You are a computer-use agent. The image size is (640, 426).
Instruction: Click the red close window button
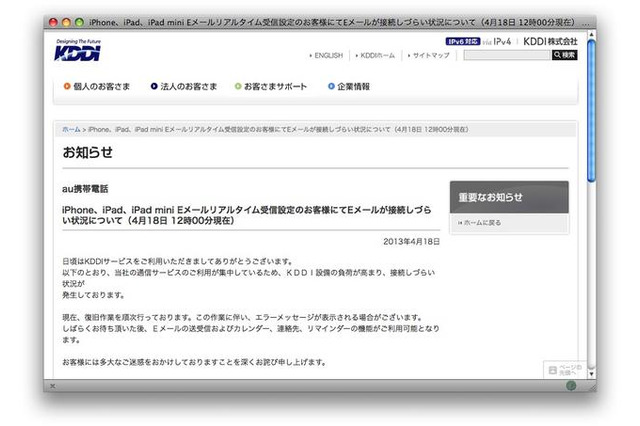[x=53, y=22]
